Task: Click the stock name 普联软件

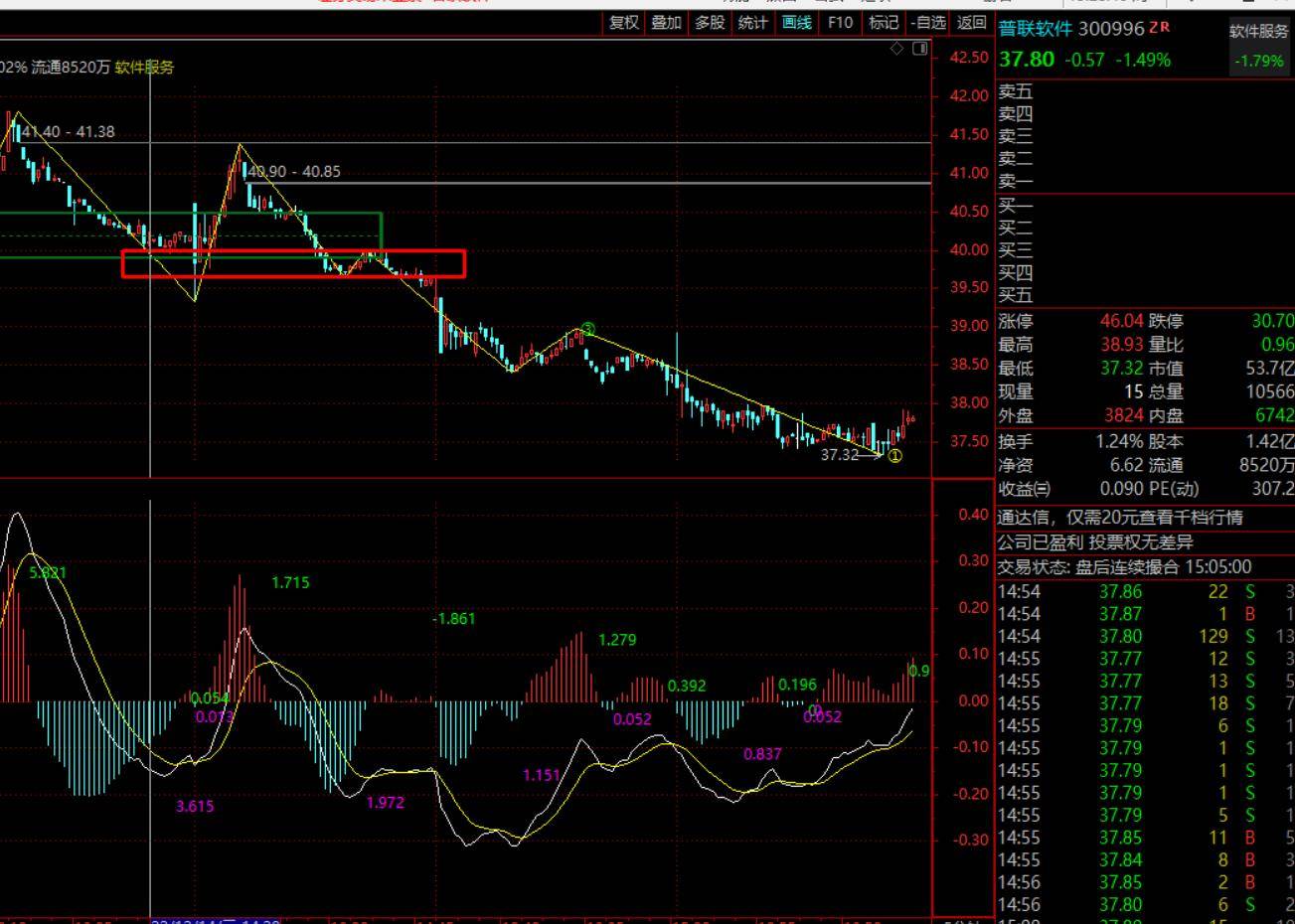Action: pos(1036,30)
